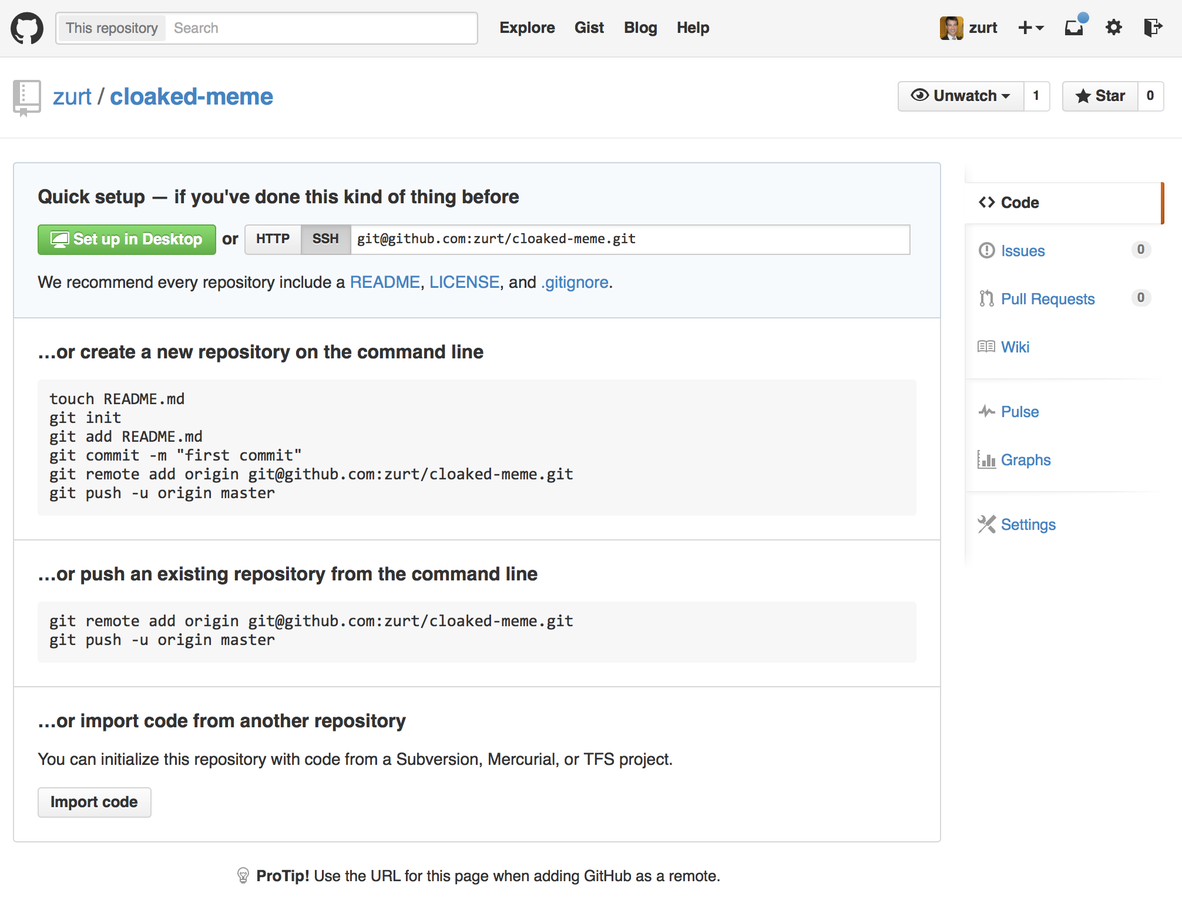Open Gist in top navigation

[589, 28]
